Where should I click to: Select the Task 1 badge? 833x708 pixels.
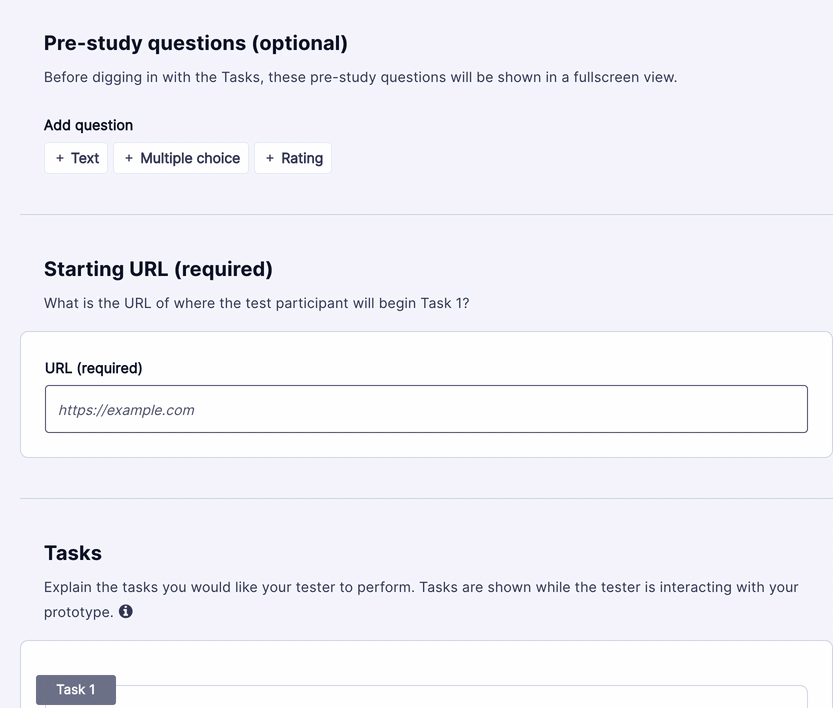75,689
